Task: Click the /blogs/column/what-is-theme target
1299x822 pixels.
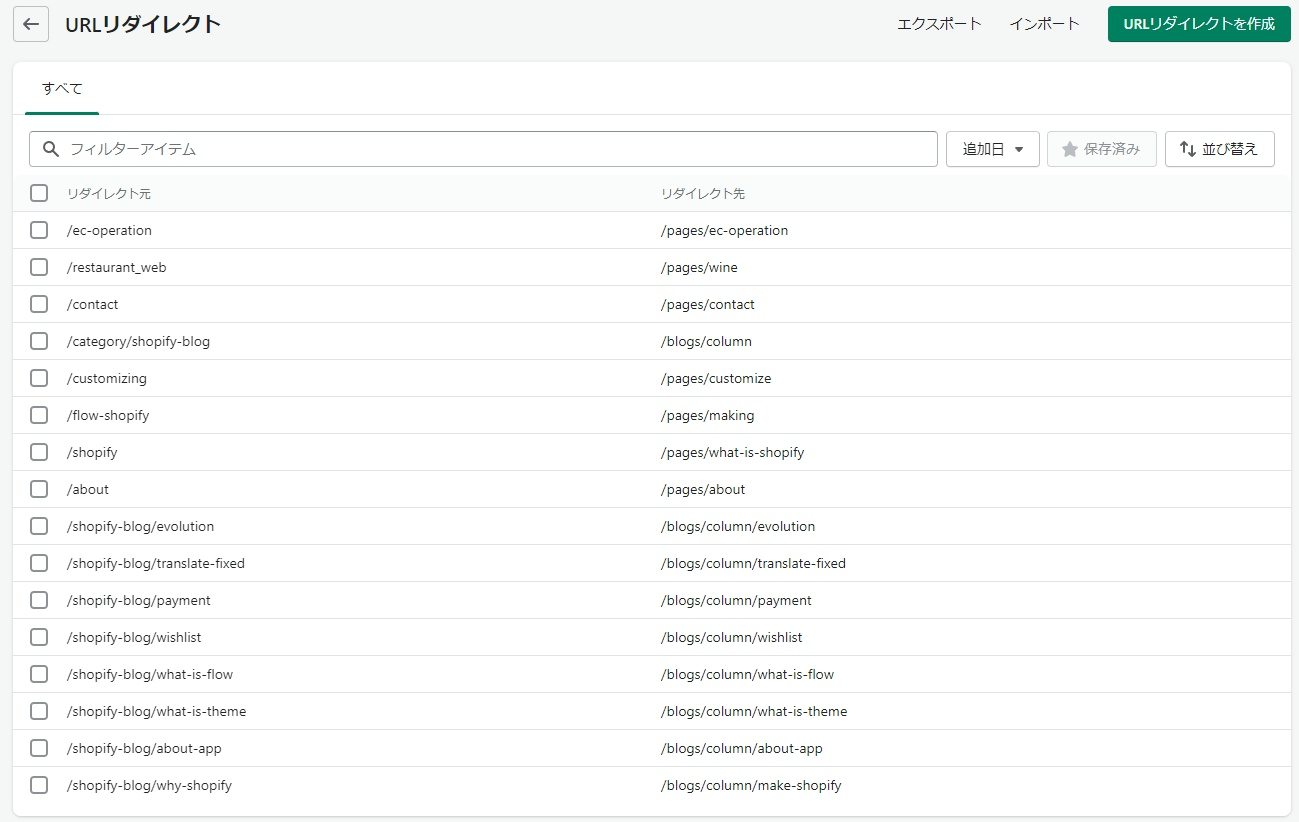Action: tap(754, 711)
